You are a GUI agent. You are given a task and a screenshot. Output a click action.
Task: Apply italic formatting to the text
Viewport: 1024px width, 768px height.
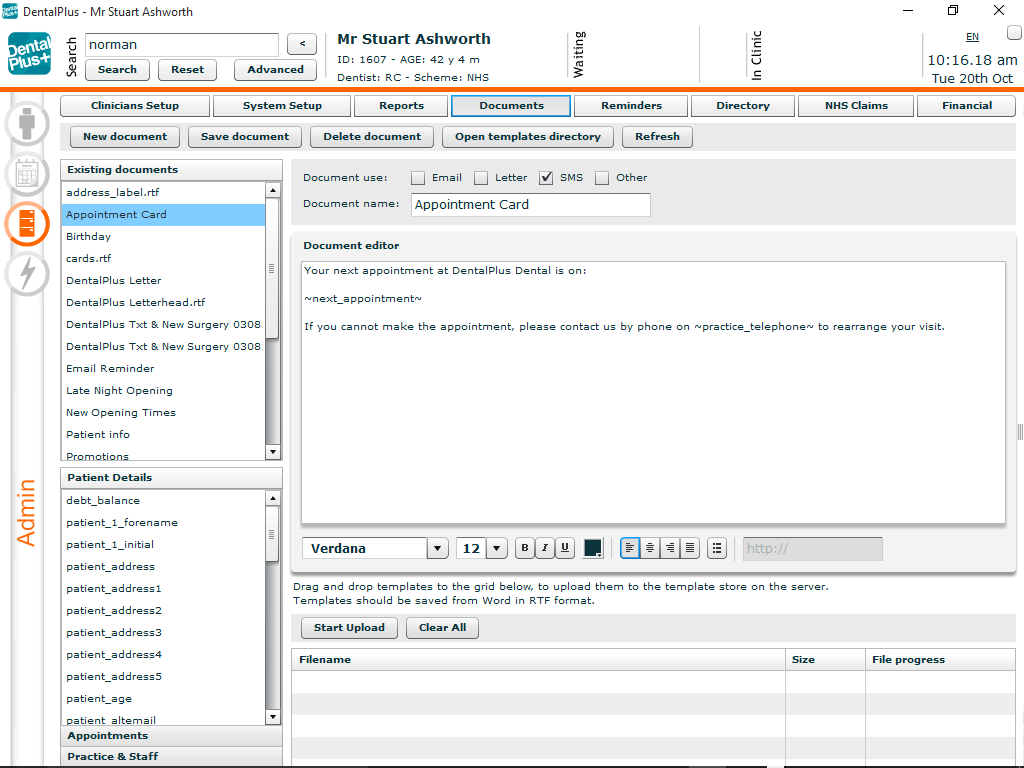[x=544, y=548]
